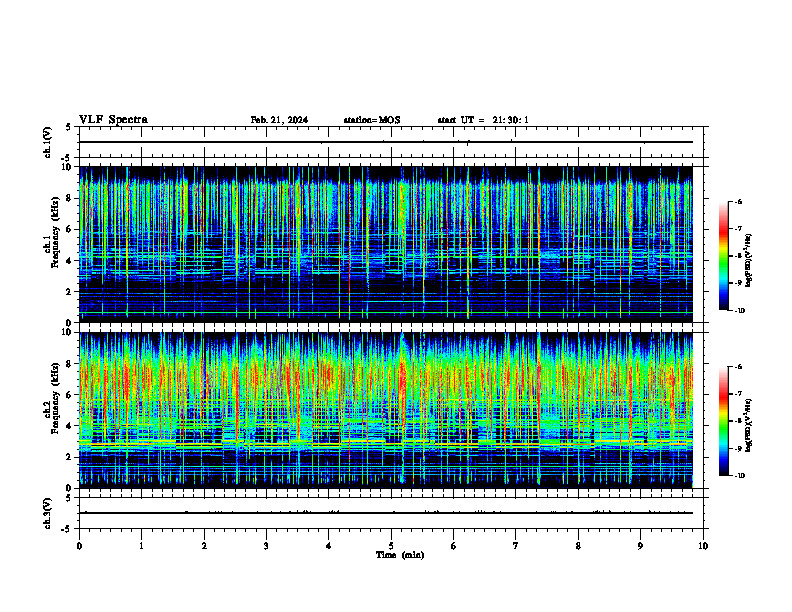Click the "VLF Spectra" plot title
This screenshot has height=612, width=792.
click(113, 120)
